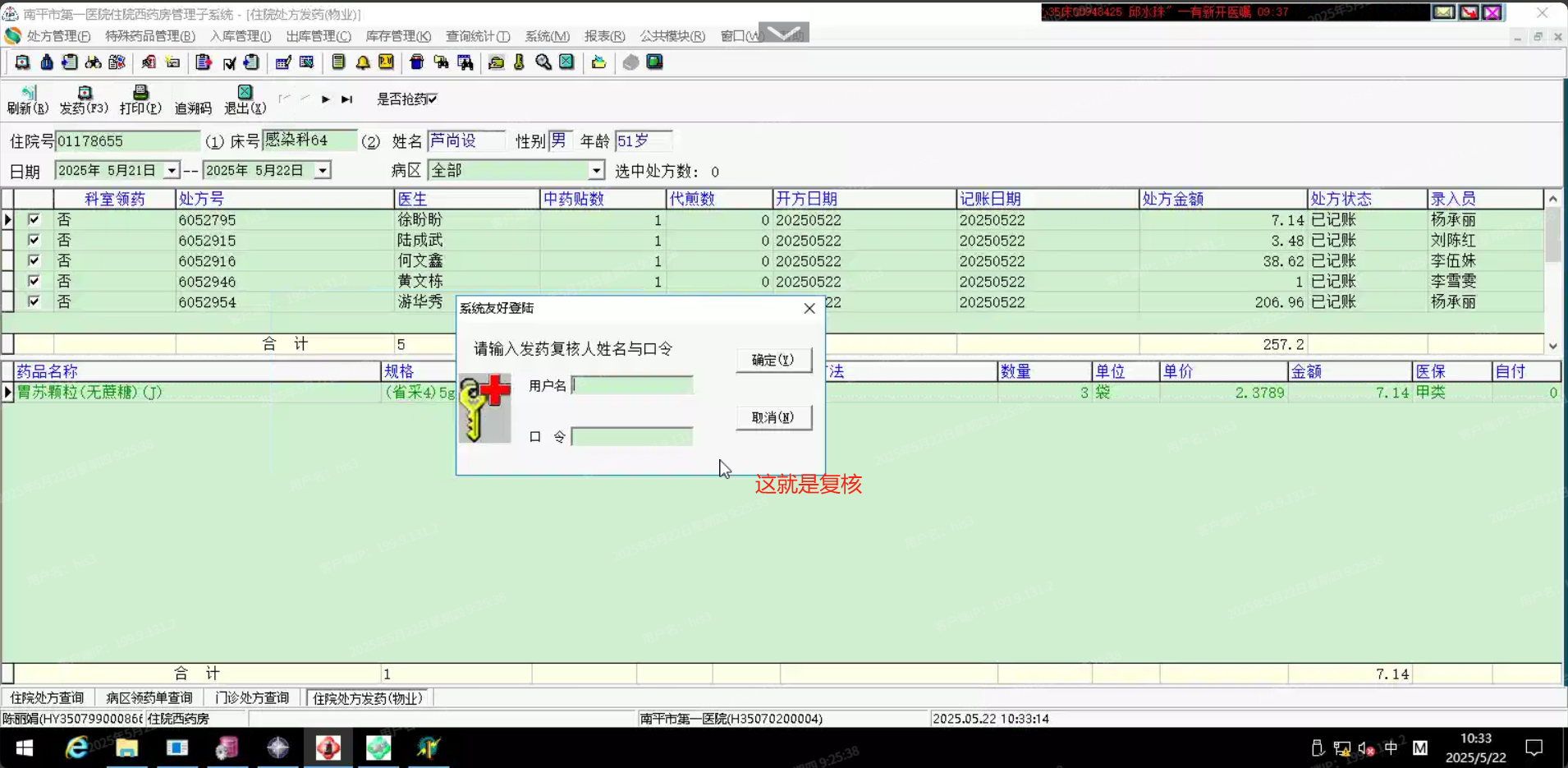Launch Internet Explorer from the taskbar
Screen dimensions: 1568x768
click(x=76, y=747)
